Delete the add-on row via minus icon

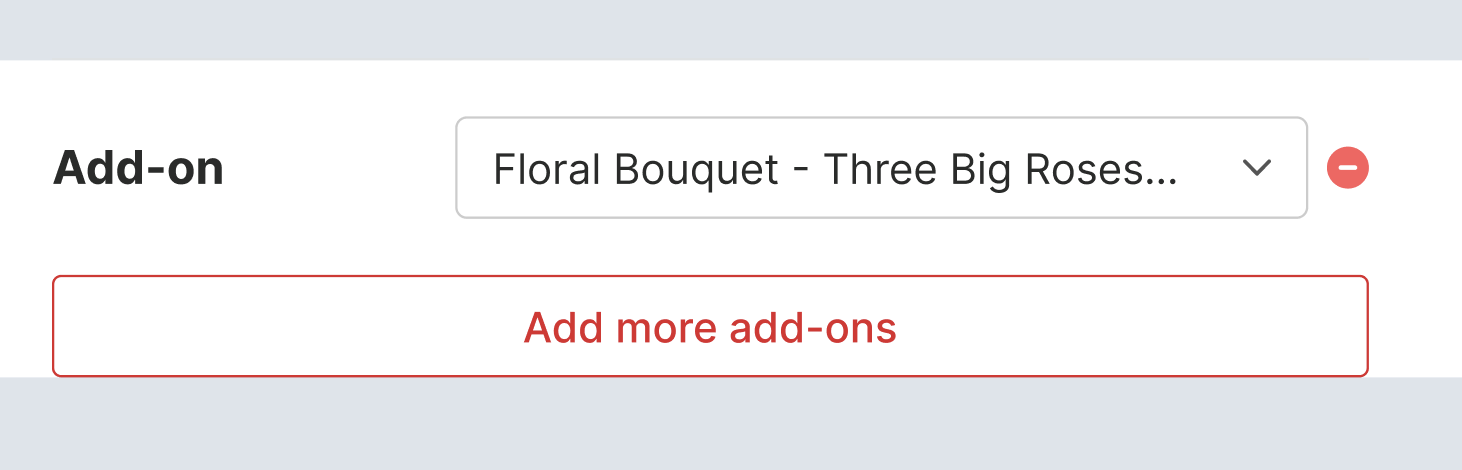tap(1347, 168)
